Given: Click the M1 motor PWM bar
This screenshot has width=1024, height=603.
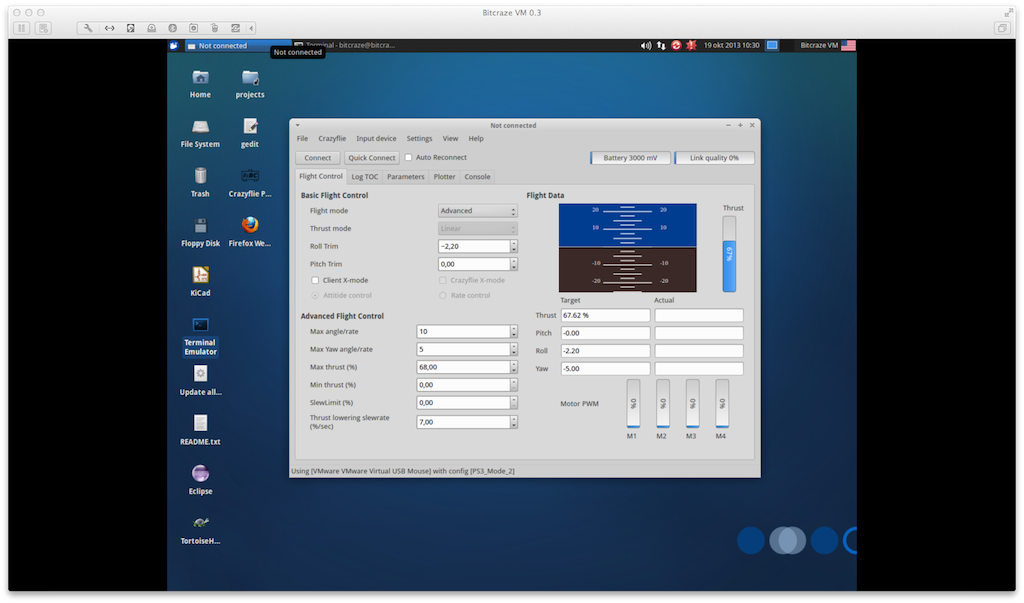Looking at the screenshot, I should [x=633, y=404].
